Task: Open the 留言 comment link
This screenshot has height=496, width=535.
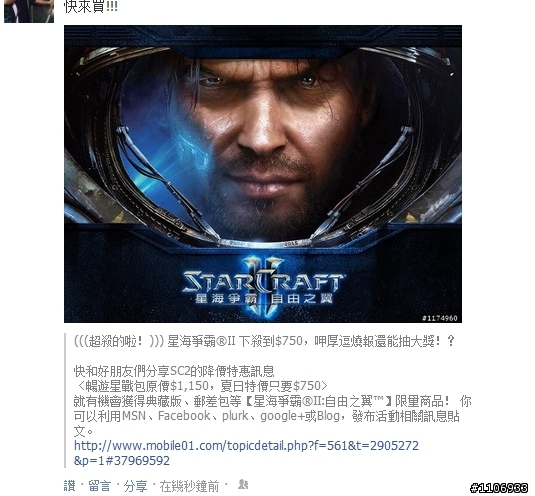Action: pyautogui.click(x=99, y=486)
